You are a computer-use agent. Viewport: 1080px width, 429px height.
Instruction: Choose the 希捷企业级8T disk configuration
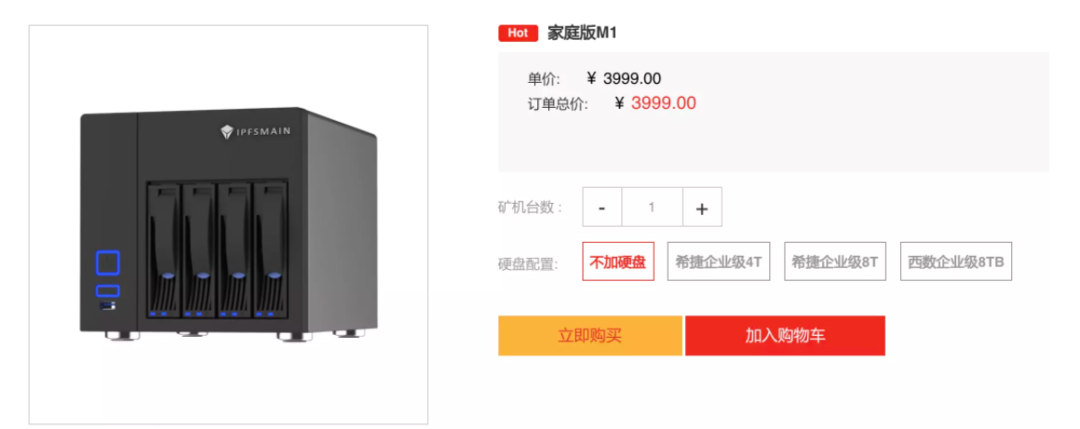click(835, 261)
